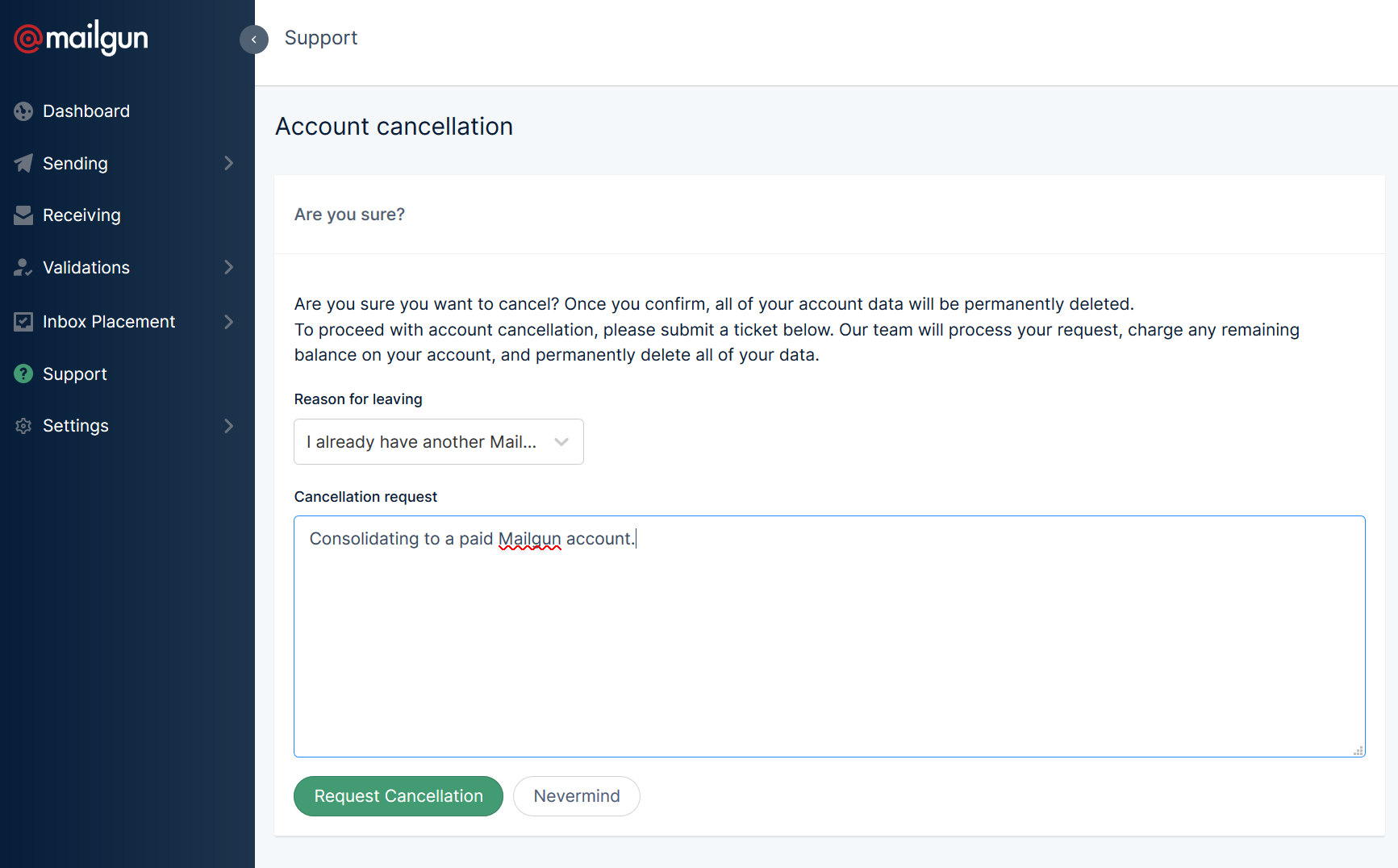Click the Support page title in the header
This screenshot has width=1398, height=868.
(321, 38)
